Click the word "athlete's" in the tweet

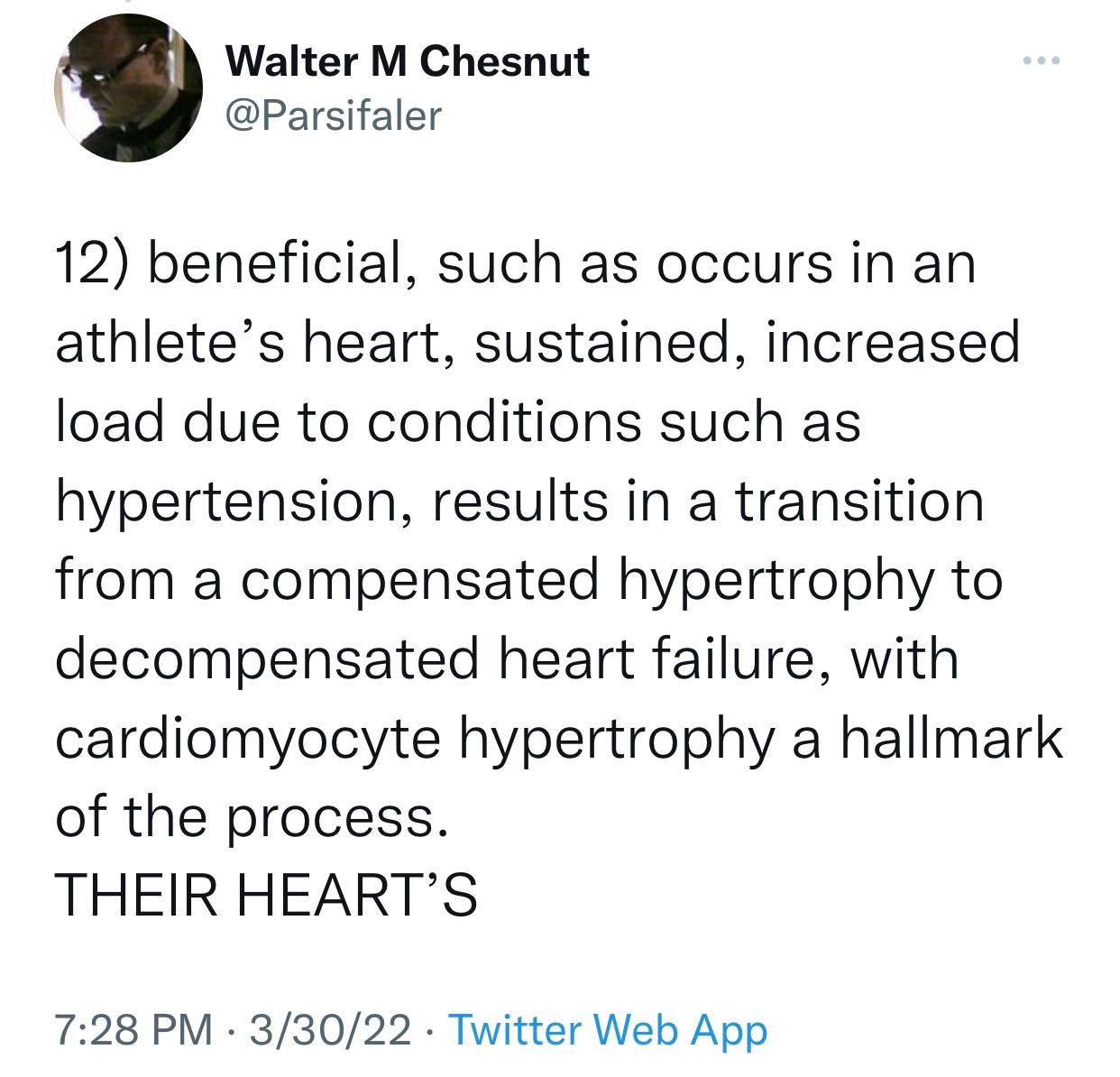pyautogui.click(x=170, y=344)
